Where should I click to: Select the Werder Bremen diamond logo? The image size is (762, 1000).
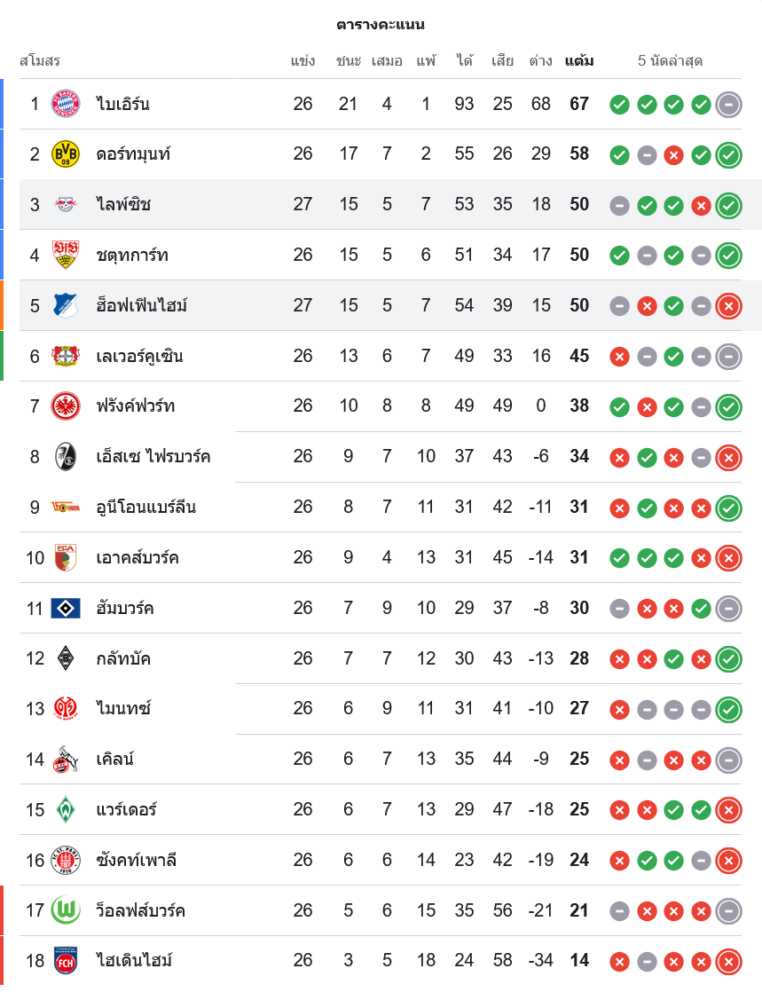click(66, 809)
